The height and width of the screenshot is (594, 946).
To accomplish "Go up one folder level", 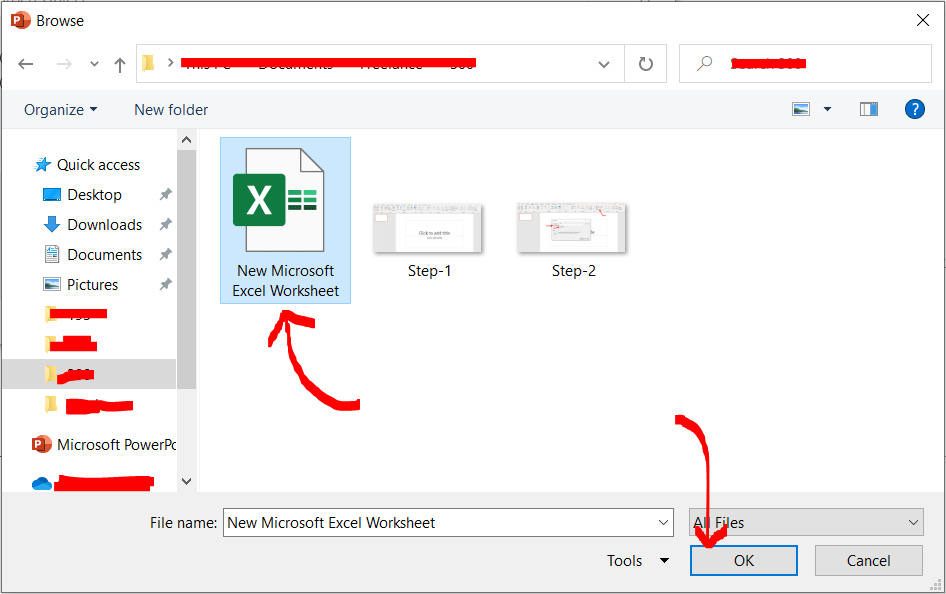I will coord(119,63).
